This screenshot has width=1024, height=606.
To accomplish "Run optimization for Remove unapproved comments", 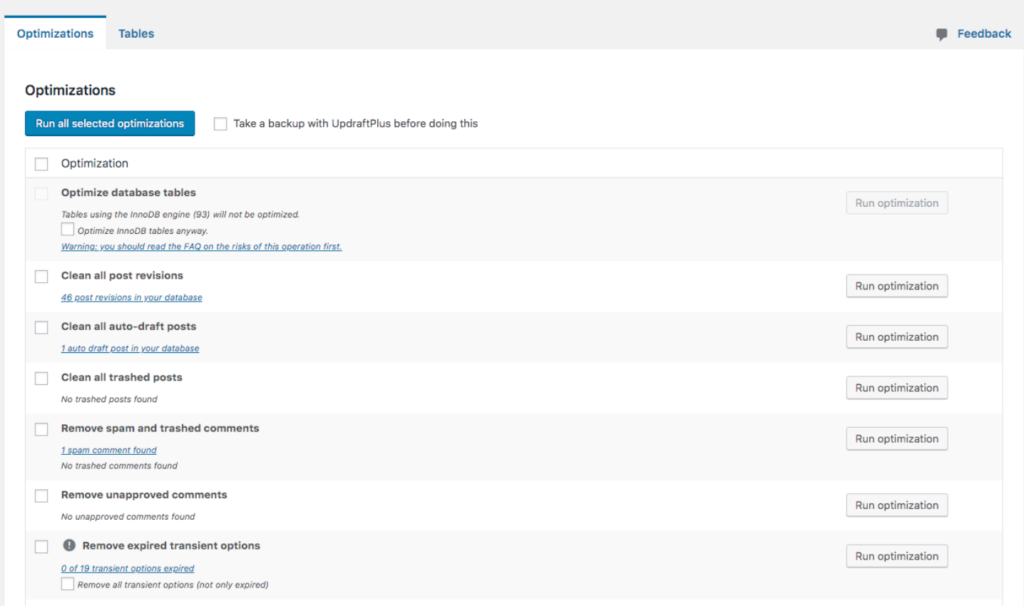I will [x=896, y=506].
